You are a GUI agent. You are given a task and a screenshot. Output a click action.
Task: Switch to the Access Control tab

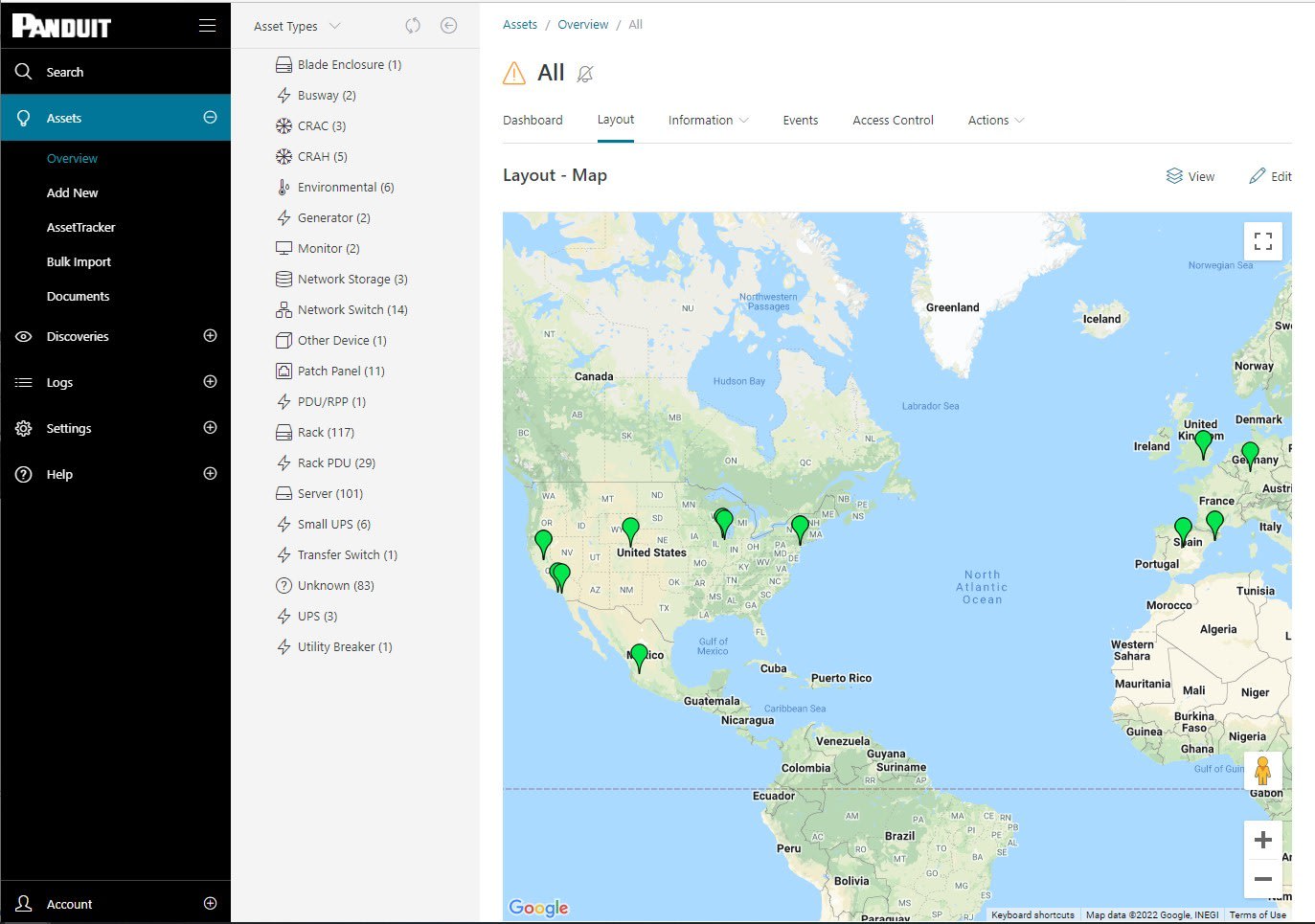point(893,121)
